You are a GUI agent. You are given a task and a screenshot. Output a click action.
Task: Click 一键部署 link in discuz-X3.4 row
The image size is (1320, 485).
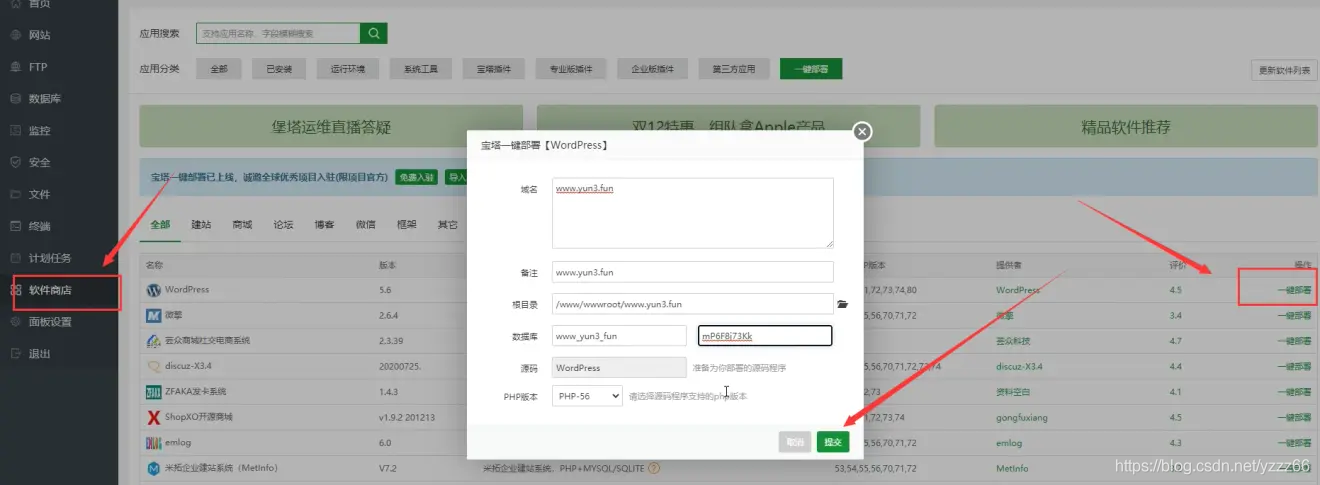(x=1294, y=366)
